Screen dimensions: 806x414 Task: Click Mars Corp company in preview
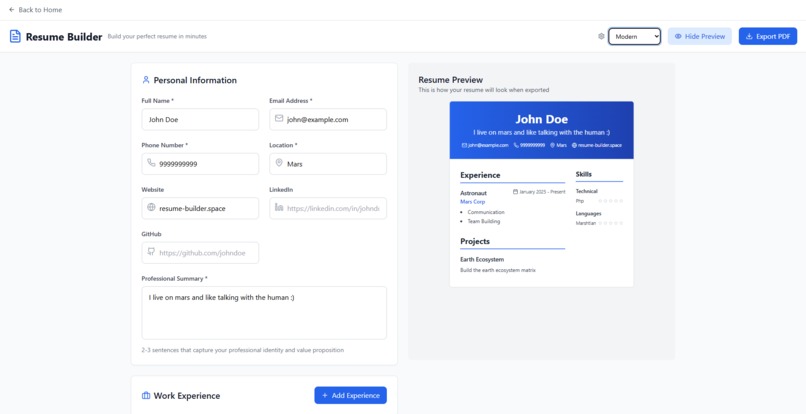click(x=472, y=202)
